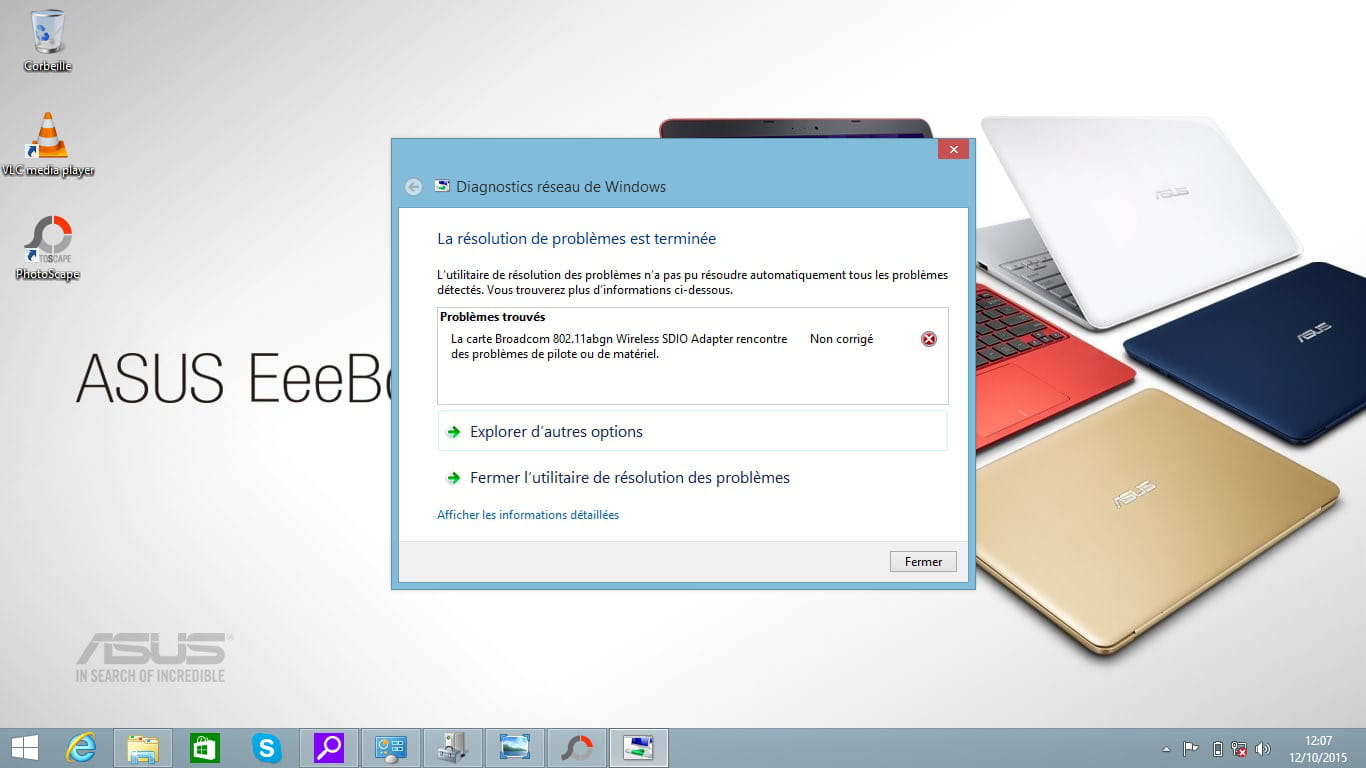Screen dimensions: 1366x768
Task: Open the Action Center flag icon
Action: coord(1191,749)
